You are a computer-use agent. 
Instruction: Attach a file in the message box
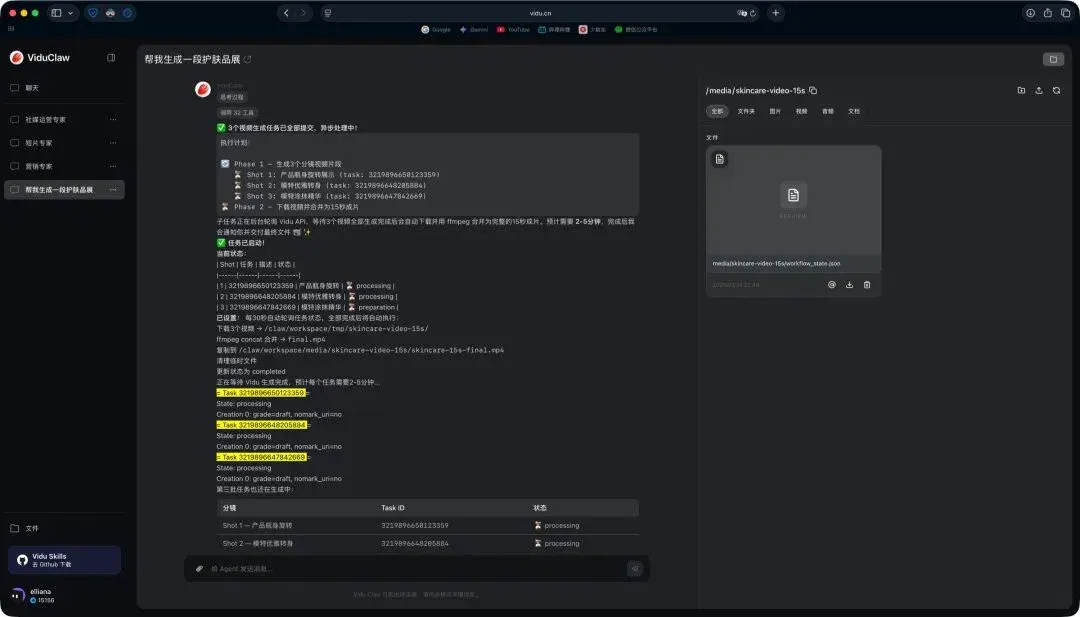coord(200,569)
